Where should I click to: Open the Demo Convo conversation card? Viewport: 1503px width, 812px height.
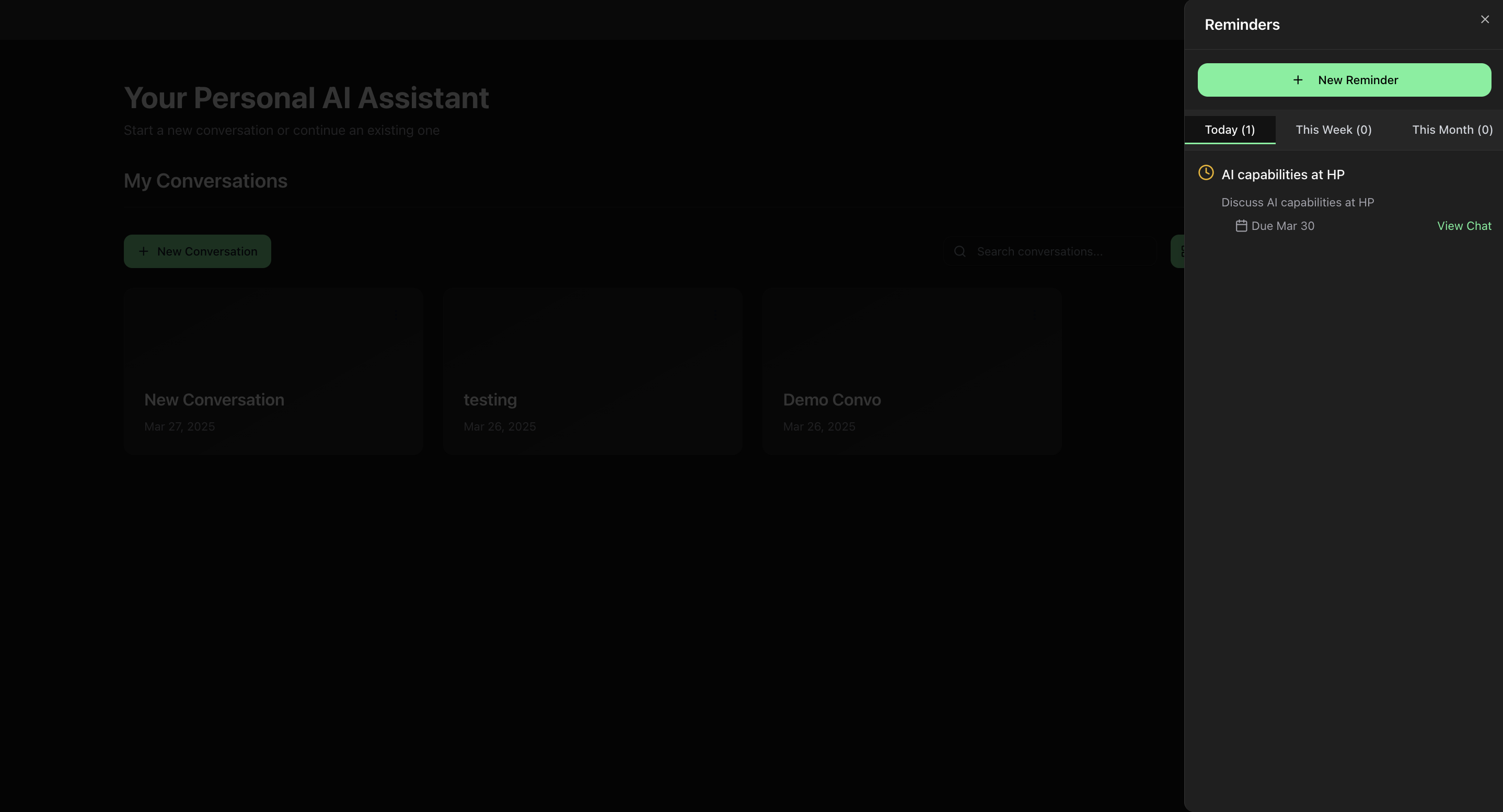(911, 371)
